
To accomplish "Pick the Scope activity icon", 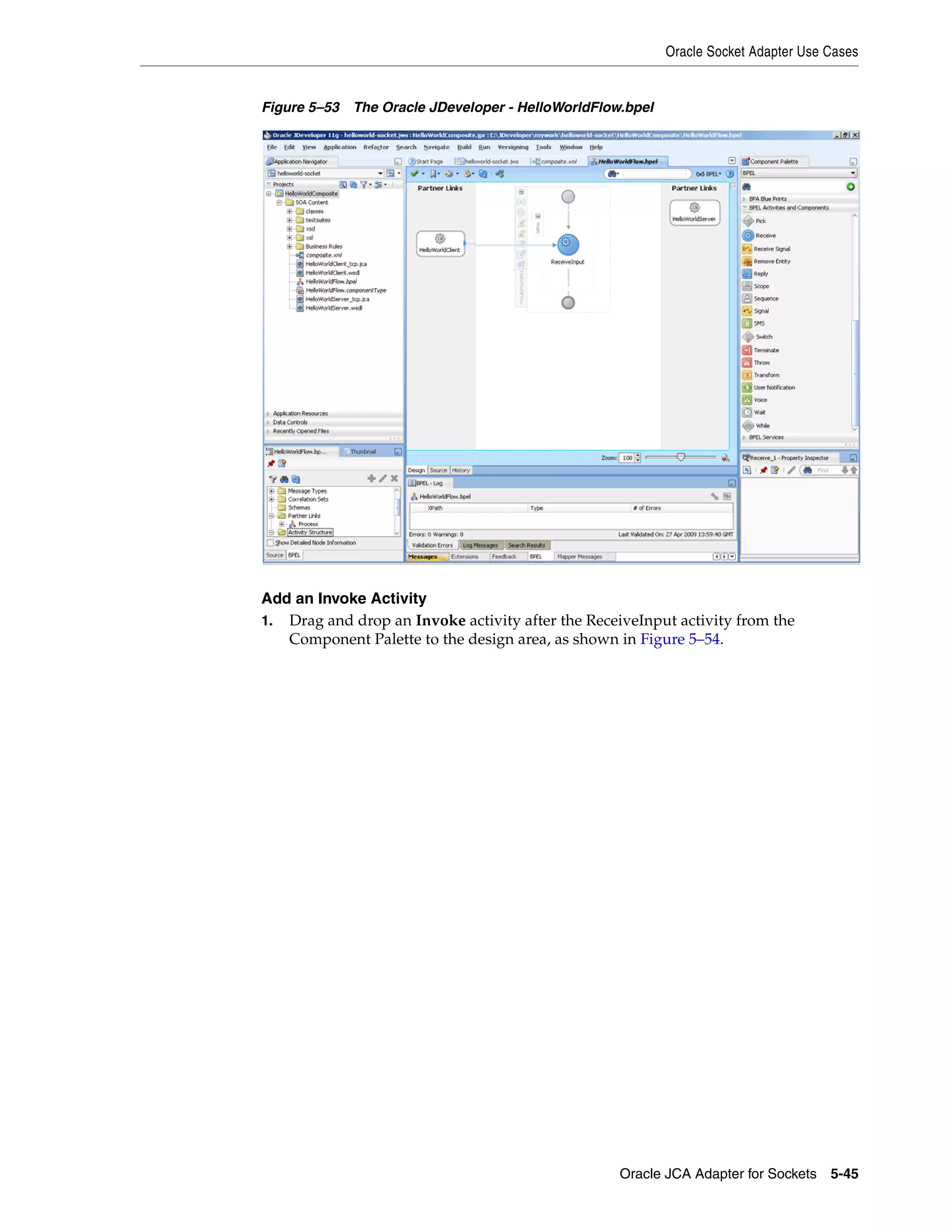I will click(x=747, y=286).
